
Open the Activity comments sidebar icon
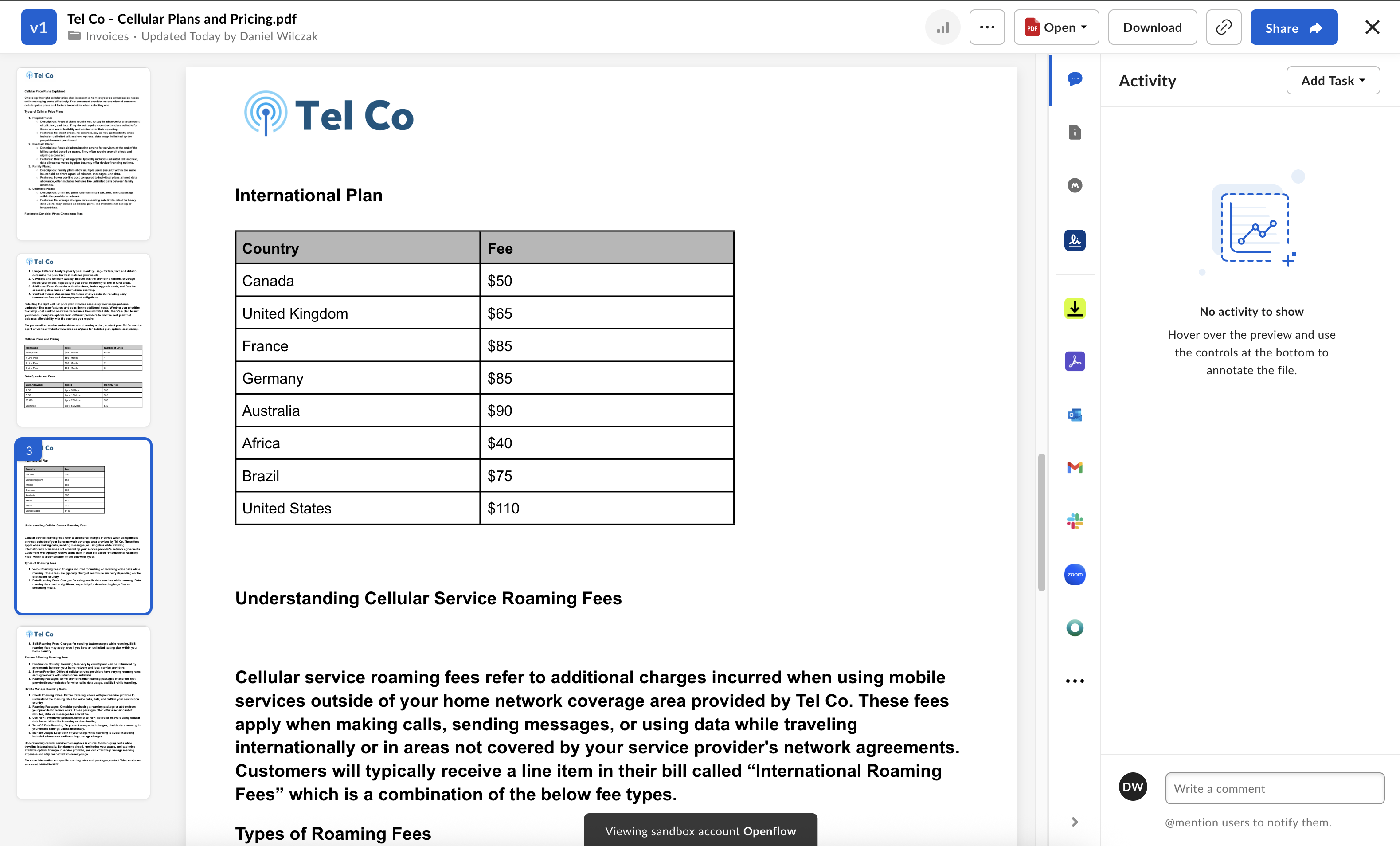1075,79
